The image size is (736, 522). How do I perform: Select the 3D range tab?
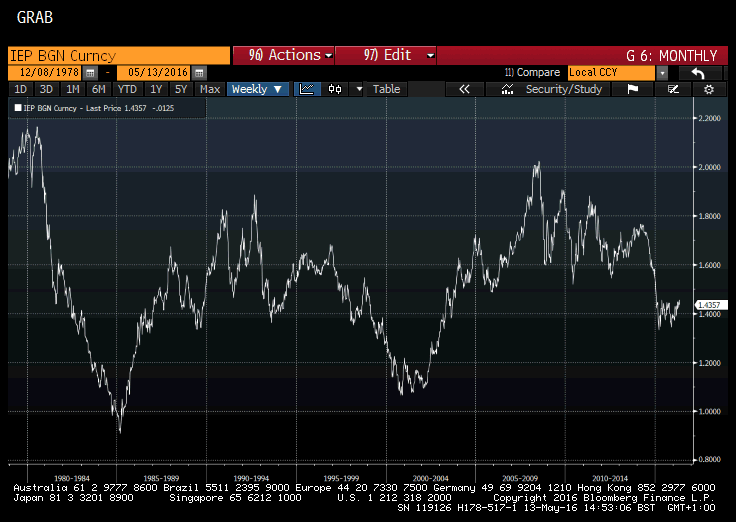[46, 89]
